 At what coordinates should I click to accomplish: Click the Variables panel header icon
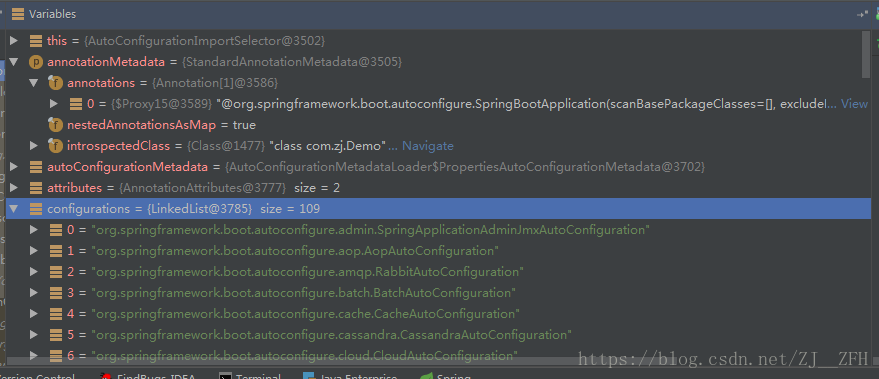pyautogui.click(x=18, y=14)
